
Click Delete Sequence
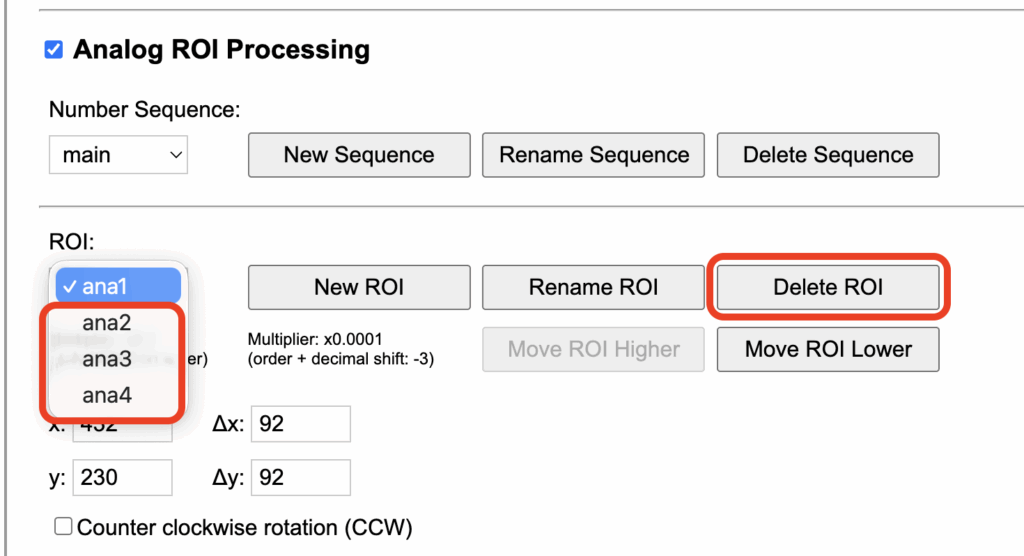[828, 155]
